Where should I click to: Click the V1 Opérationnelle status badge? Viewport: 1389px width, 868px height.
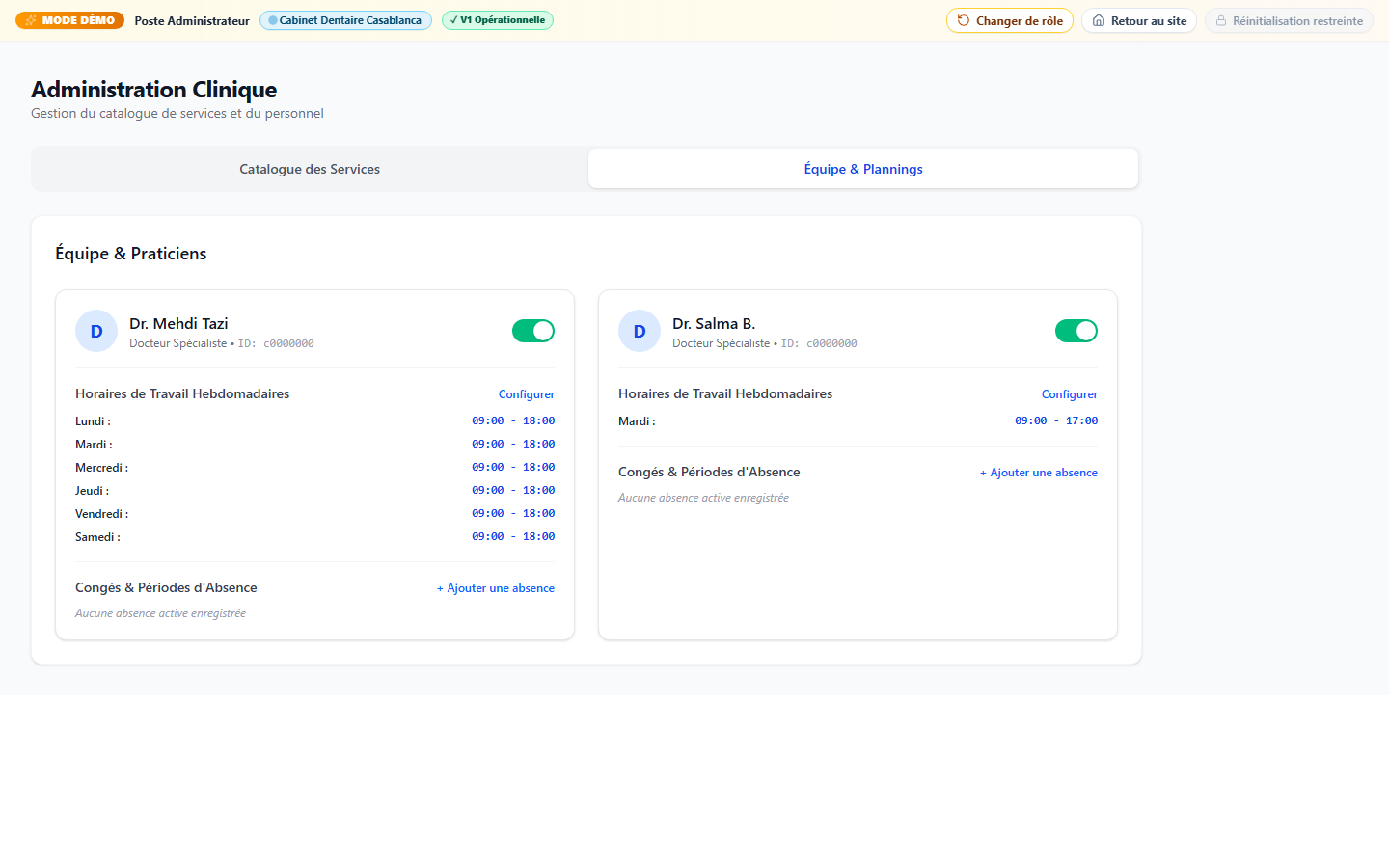pyautogui.click(x=498, y=20)
